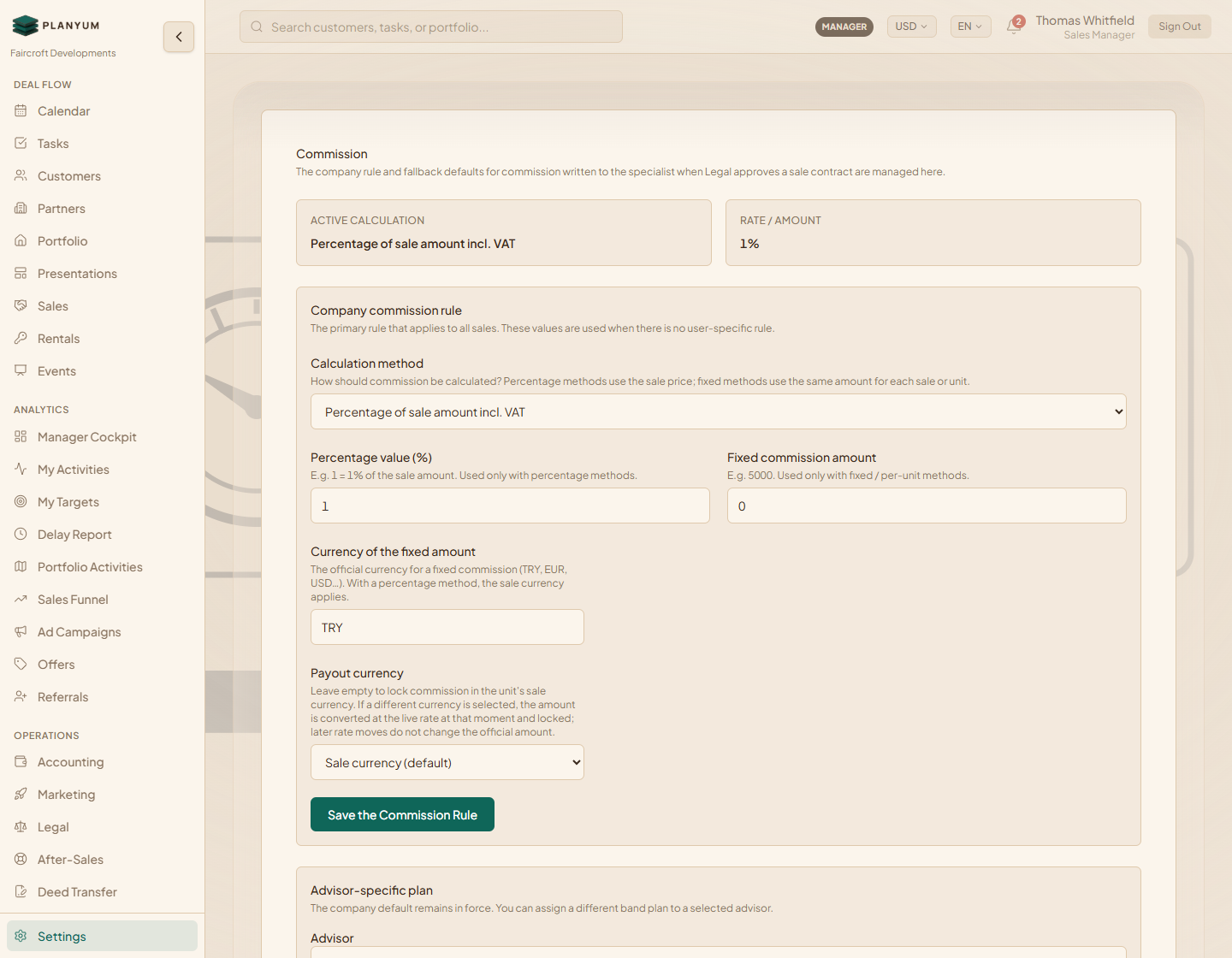Open Calendar from the sidebar menu
The height and width of the screenshot is (958, 1232).
pyautogui.click(x=102, y=111)
